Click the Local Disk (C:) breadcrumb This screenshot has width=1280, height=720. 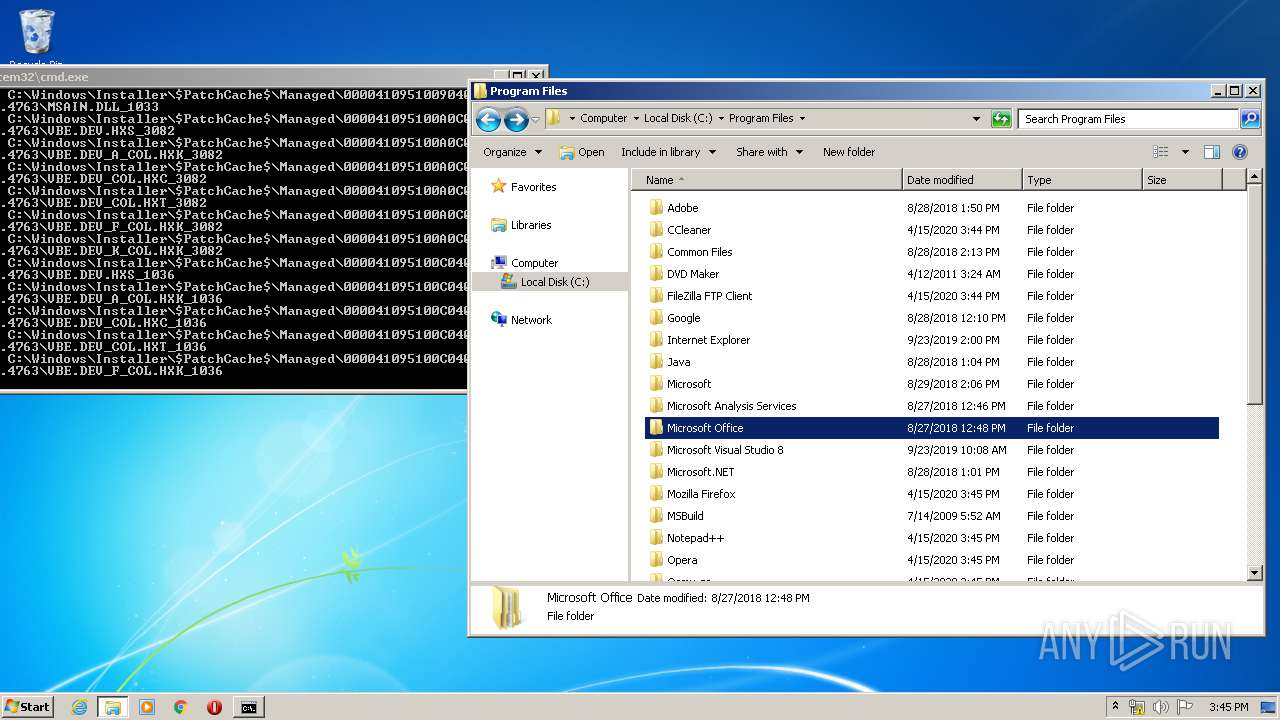tap(678, 118)
